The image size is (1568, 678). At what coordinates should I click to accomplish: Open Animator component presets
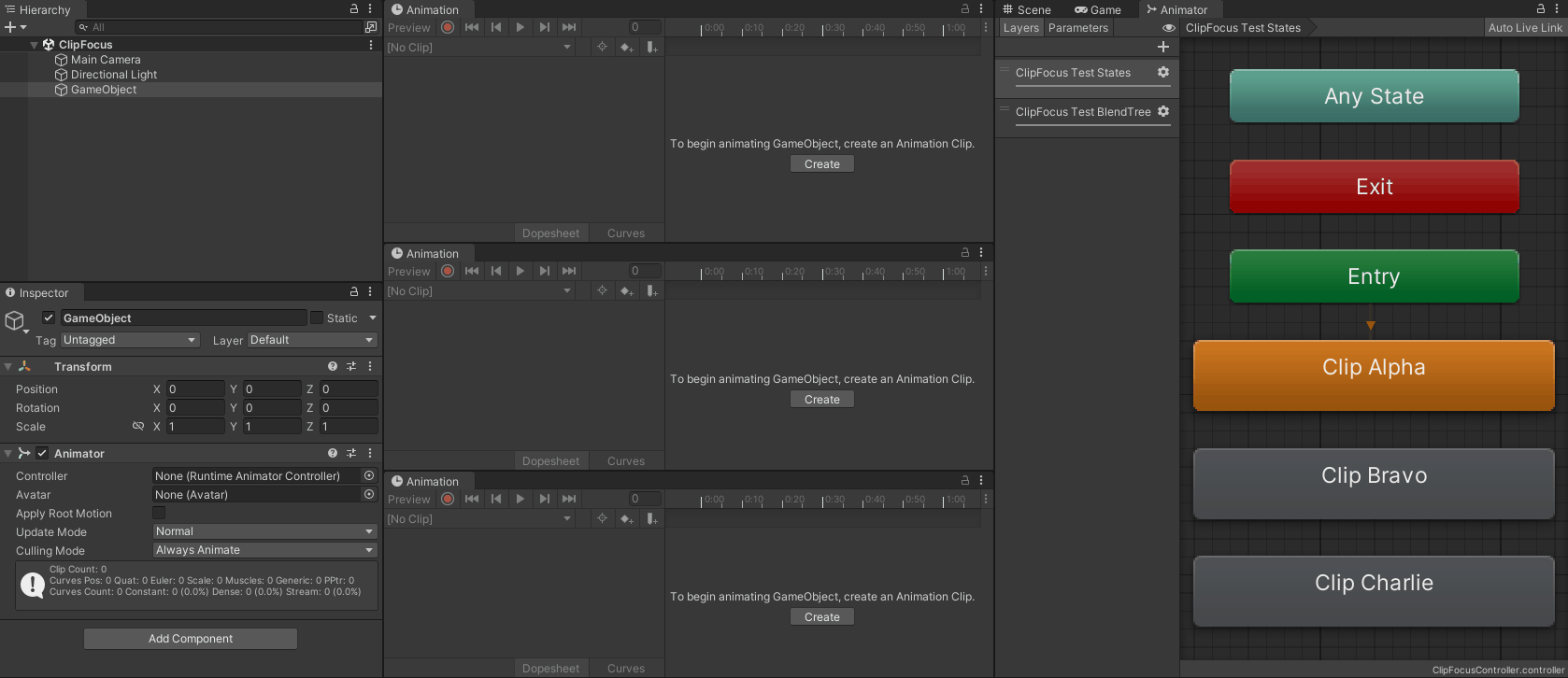351,453
